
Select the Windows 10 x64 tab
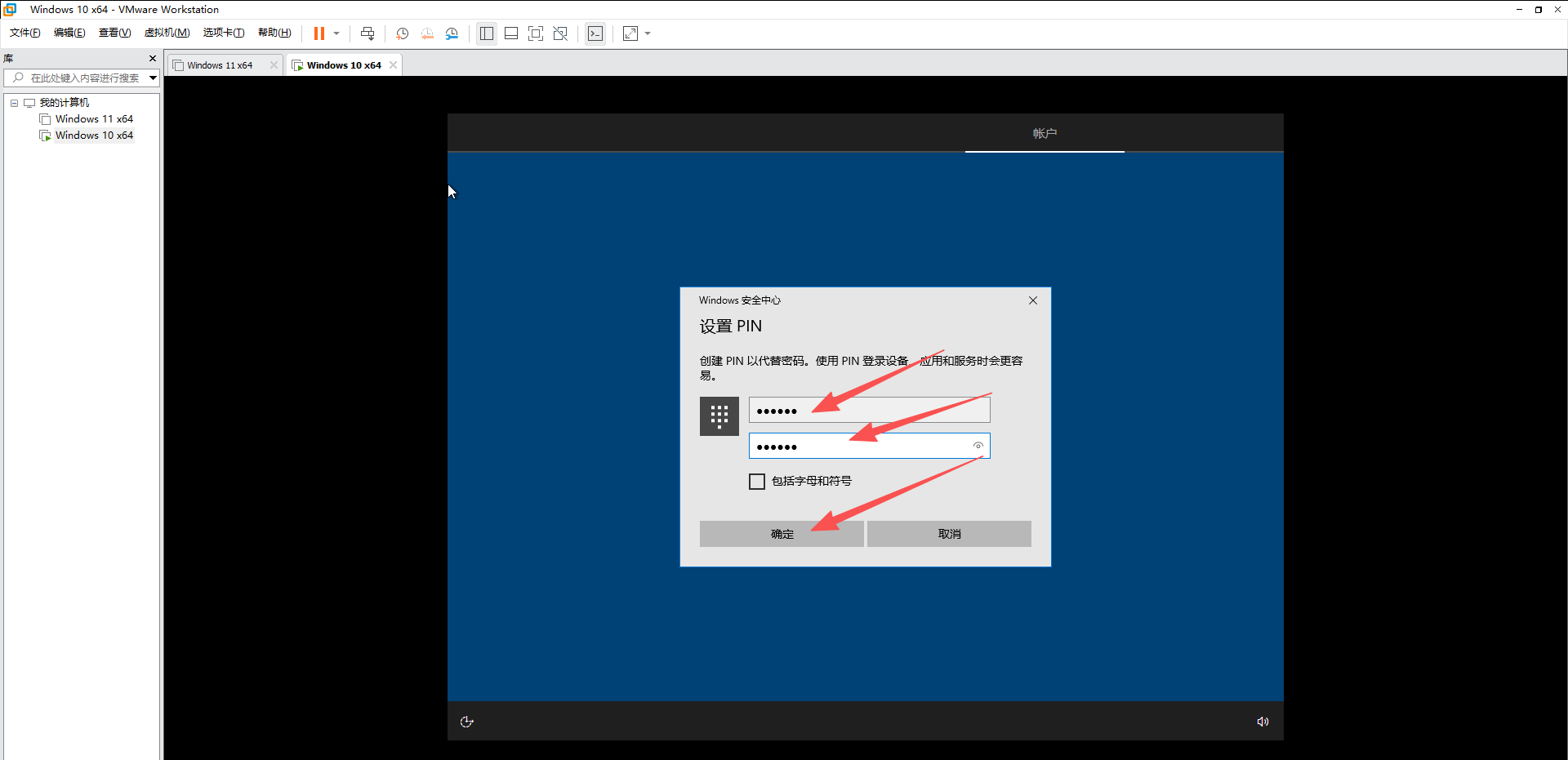pyautogui.click(x=344, y=65)
